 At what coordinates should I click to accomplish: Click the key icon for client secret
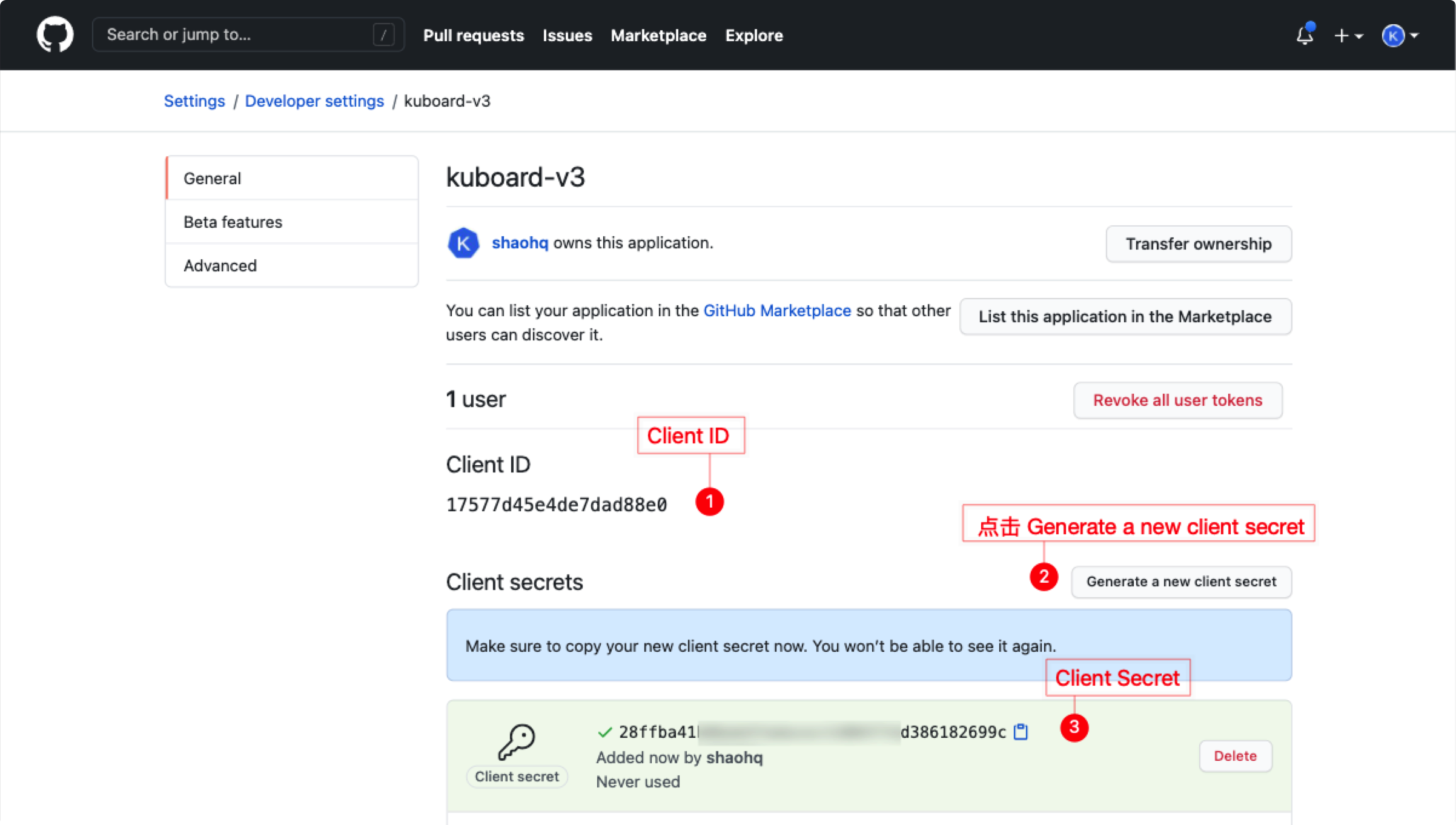click(x=516, y=741)
